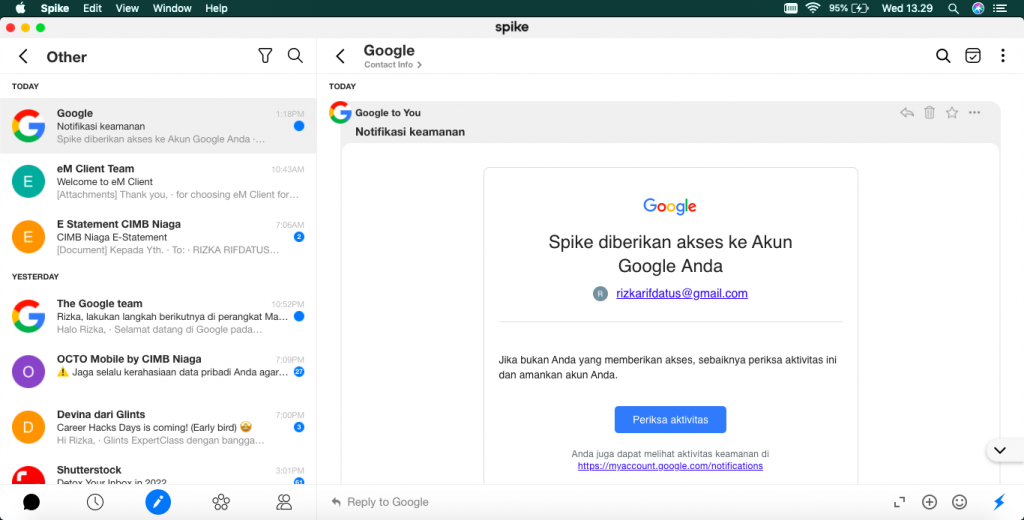This screenshot has height=520, width=1024.
Task: Toggle unread dot on Google email
Action: point(299,127)
